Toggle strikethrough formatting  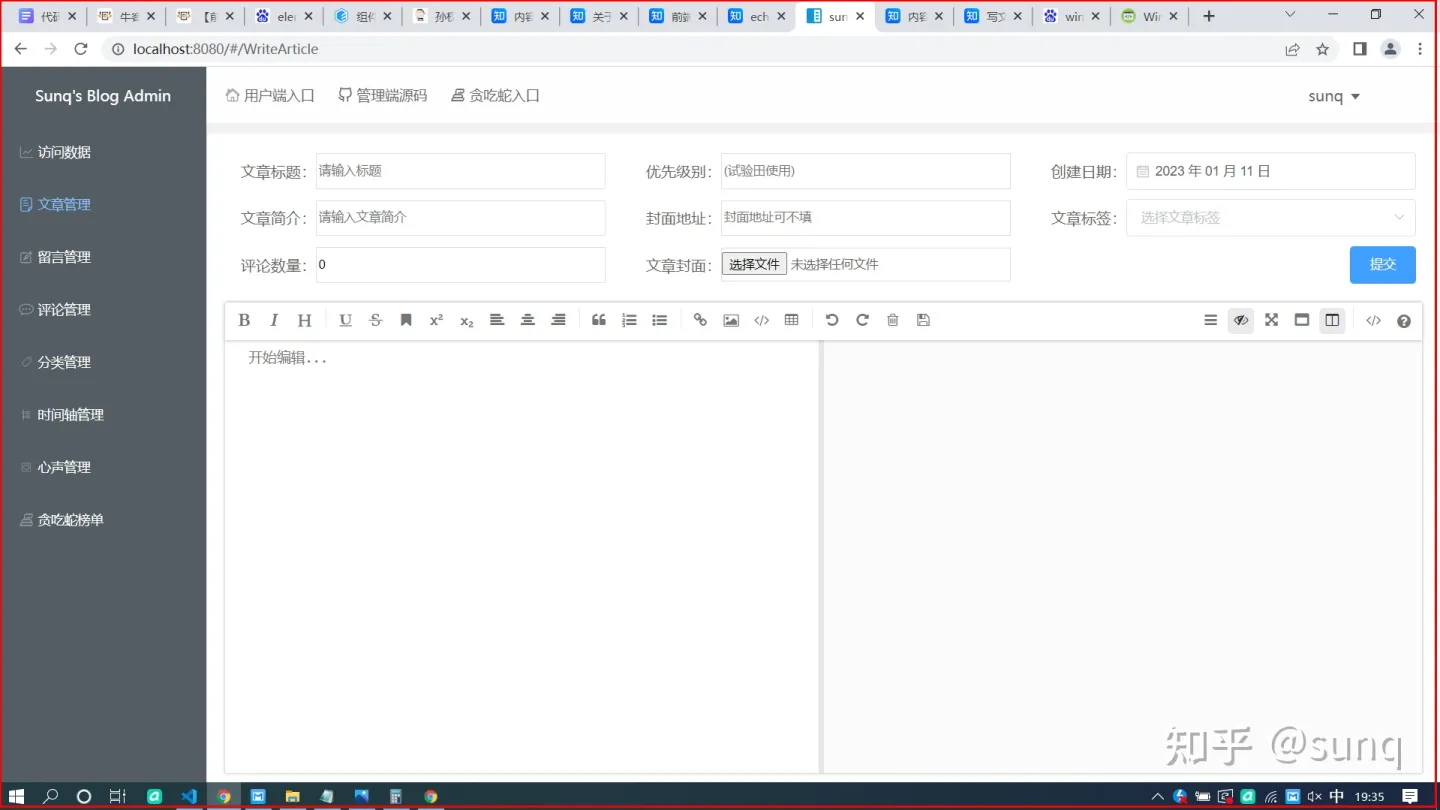click(375, 320)
